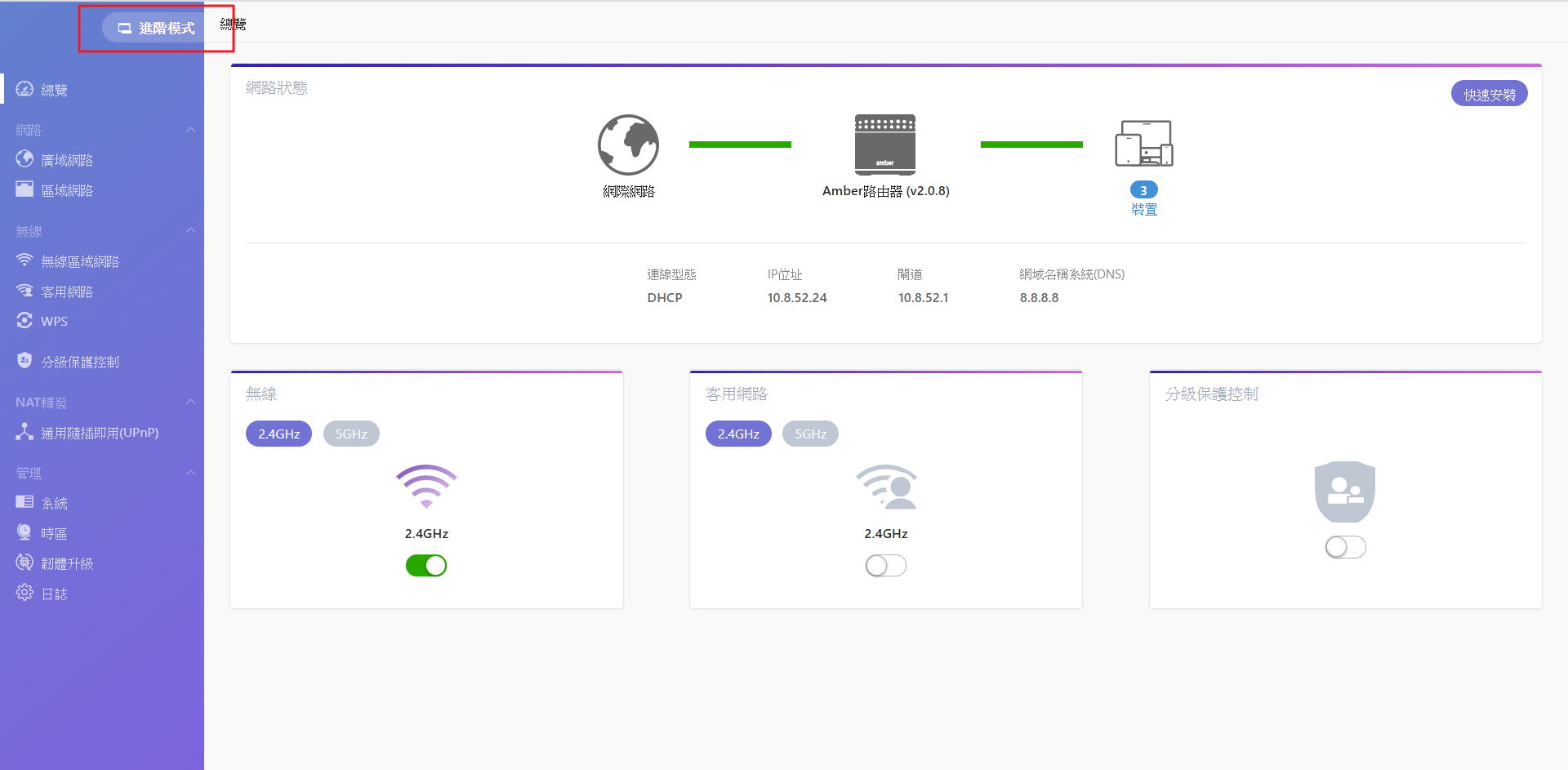The width and height of the screenshot is (1568, 770).
Task: Enable the 分級保護控制 card toggle
Action: click(x=1346, y=547)
